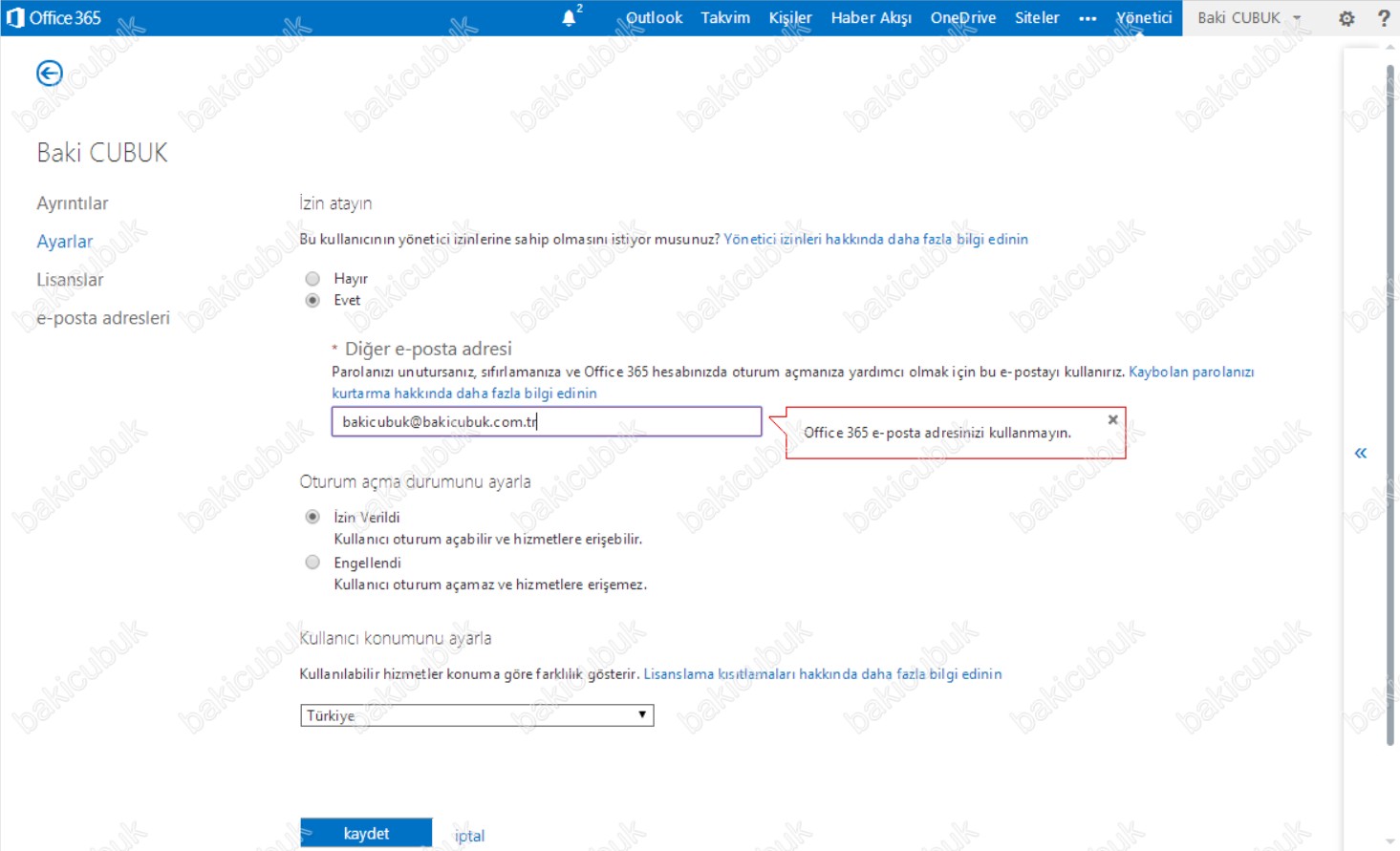Select the Engellendi radio button
The height and width of the screenshot is (851, 1400).
(x=312, y=563)
